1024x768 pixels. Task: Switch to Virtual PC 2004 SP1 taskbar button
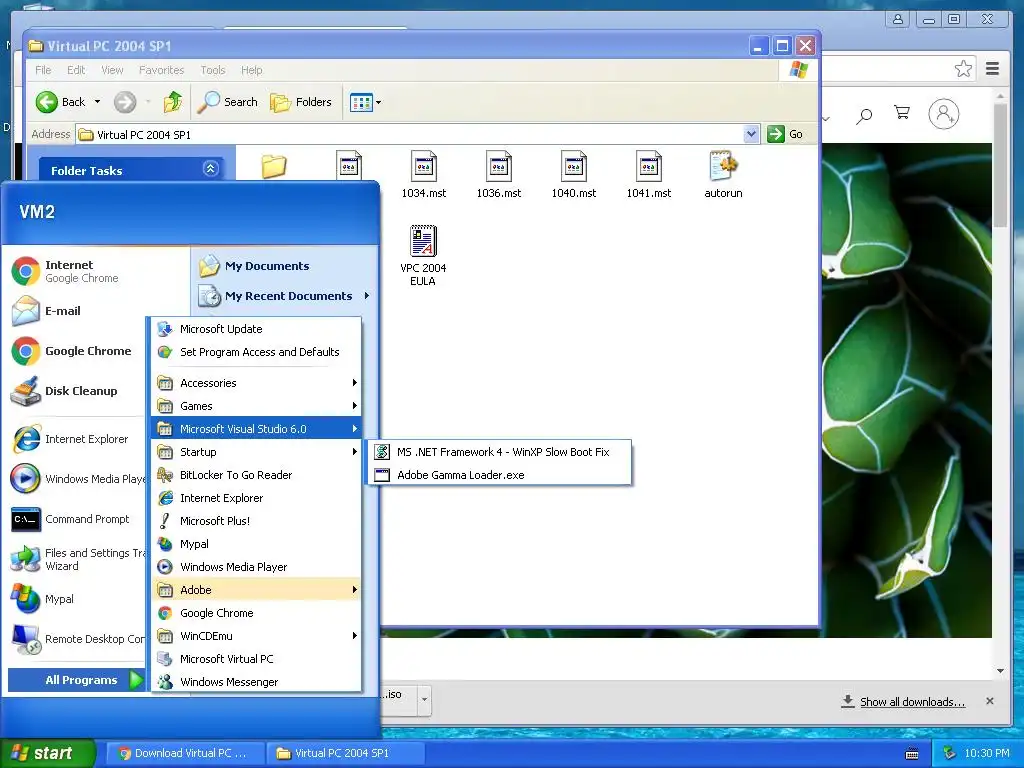coord(346,753)
